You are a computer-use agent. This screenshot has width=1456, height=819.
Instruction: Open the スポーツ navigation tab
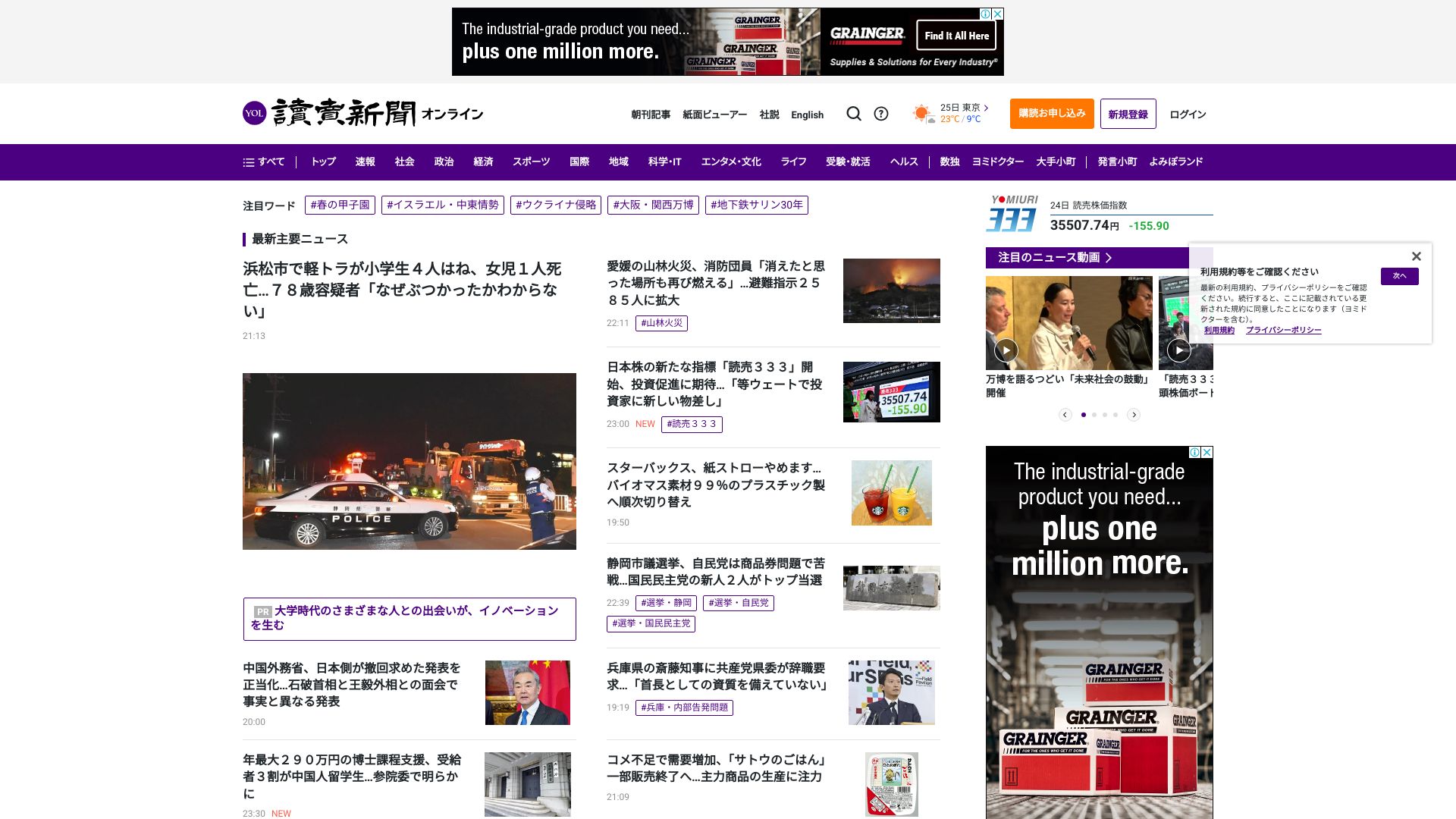click(531, 162)
